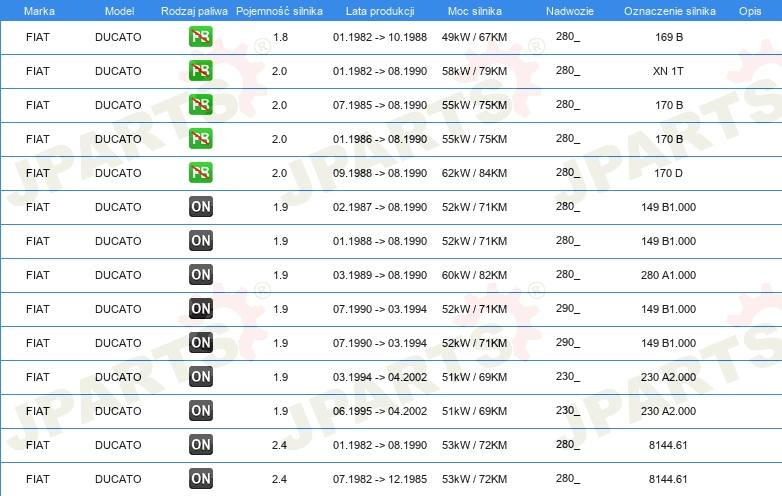Click DUCATO in the 170 D row
Screen dimensions: 782x496
[x=118, y=173]
